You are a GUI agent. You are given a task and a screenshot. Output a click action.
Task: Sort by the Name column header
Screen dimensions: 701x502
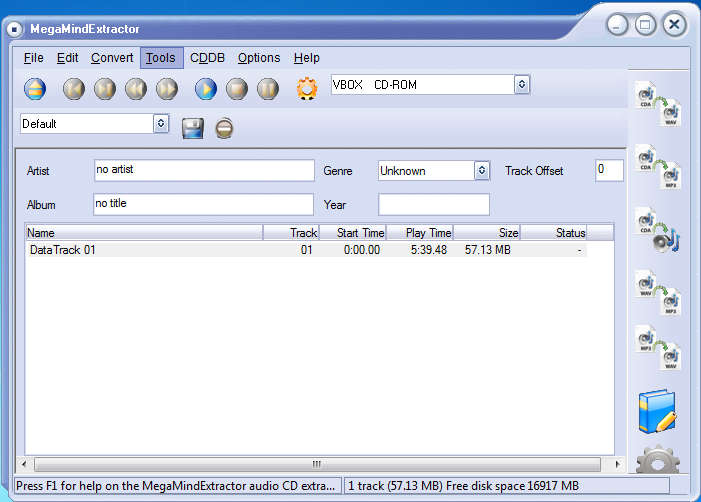pos(144,233)
